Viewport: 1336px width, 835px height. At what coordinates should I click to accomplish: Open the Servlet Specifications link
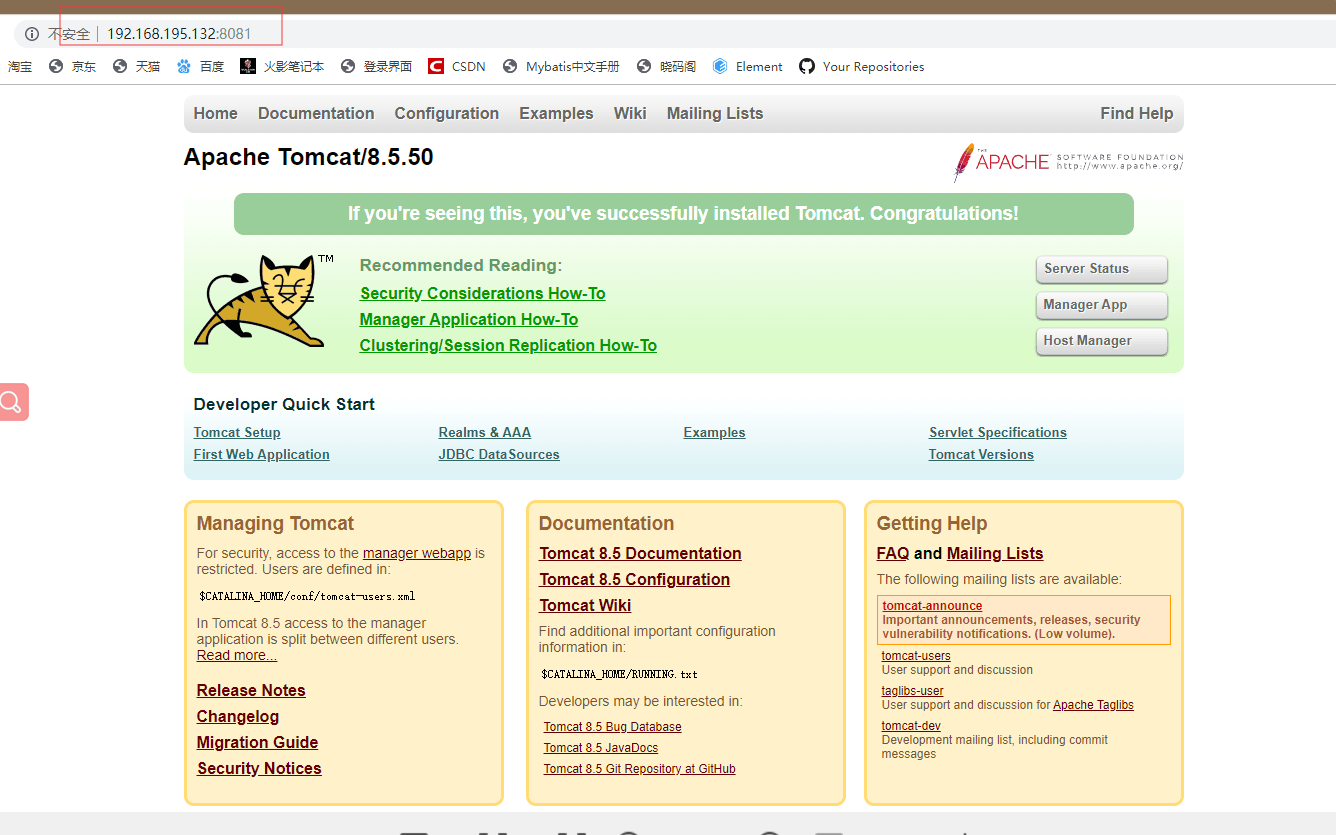point(998,433)
